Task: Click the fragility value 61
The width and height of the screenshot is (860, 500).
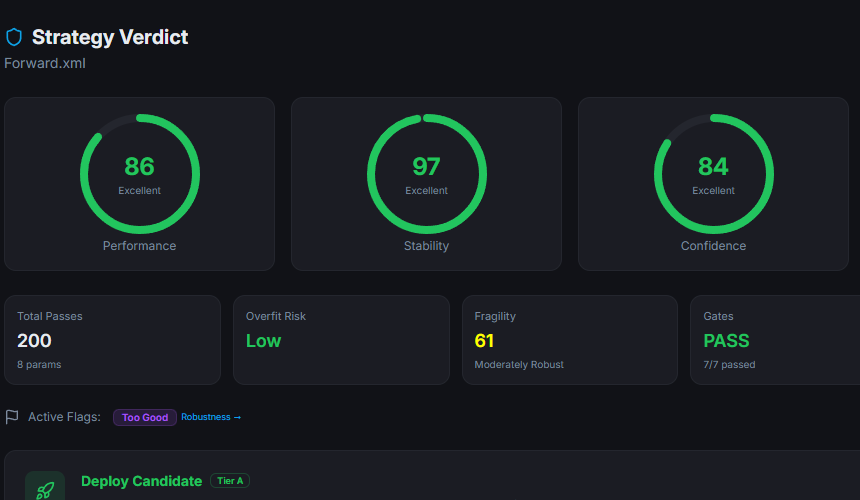Action: point(484,340)
